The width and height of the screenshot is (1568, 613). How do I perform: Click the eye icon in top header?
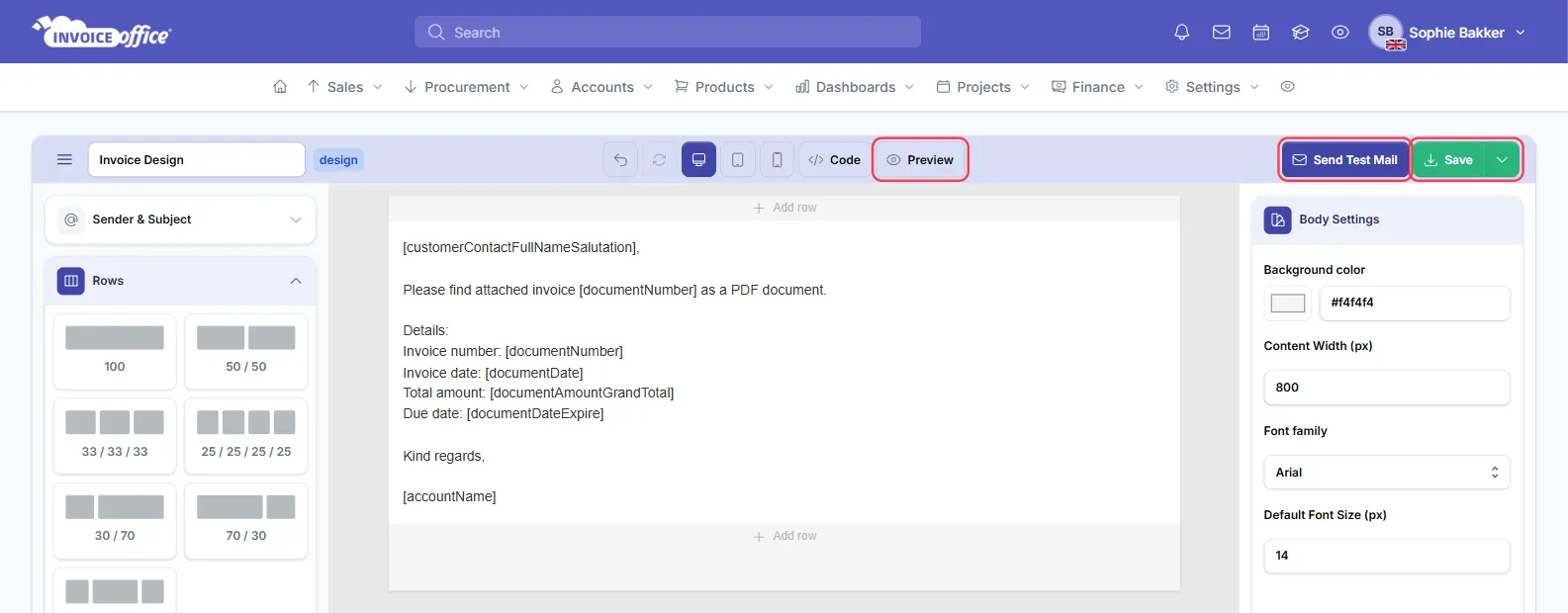click(x=1339, y=32)
